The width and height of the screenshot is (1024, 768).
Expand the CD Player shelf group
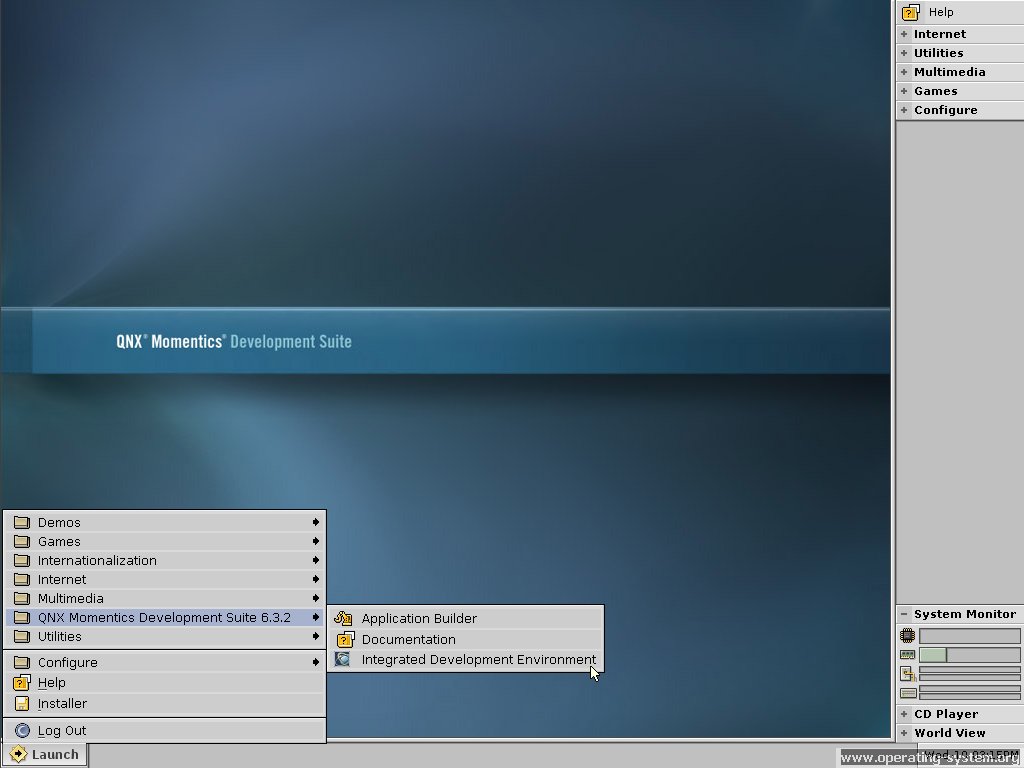[x=904, y=714]
